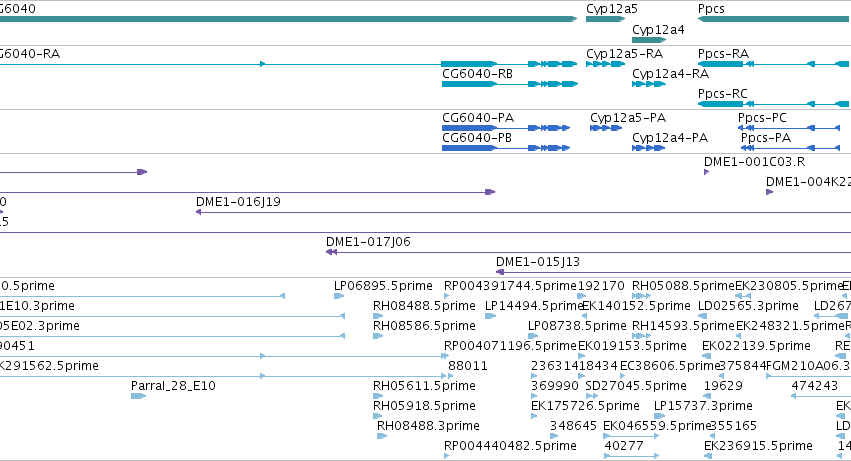Click the Cyp12a5-PA protein label
The image size is (851, 461).
pyautogui.click(x=628, y=118)
